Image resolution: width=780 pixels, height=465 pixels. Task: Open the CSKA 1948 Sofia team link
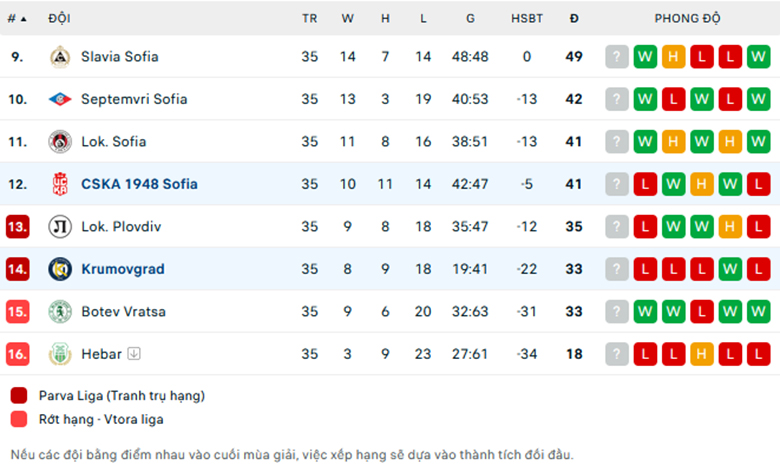[139, 184]
